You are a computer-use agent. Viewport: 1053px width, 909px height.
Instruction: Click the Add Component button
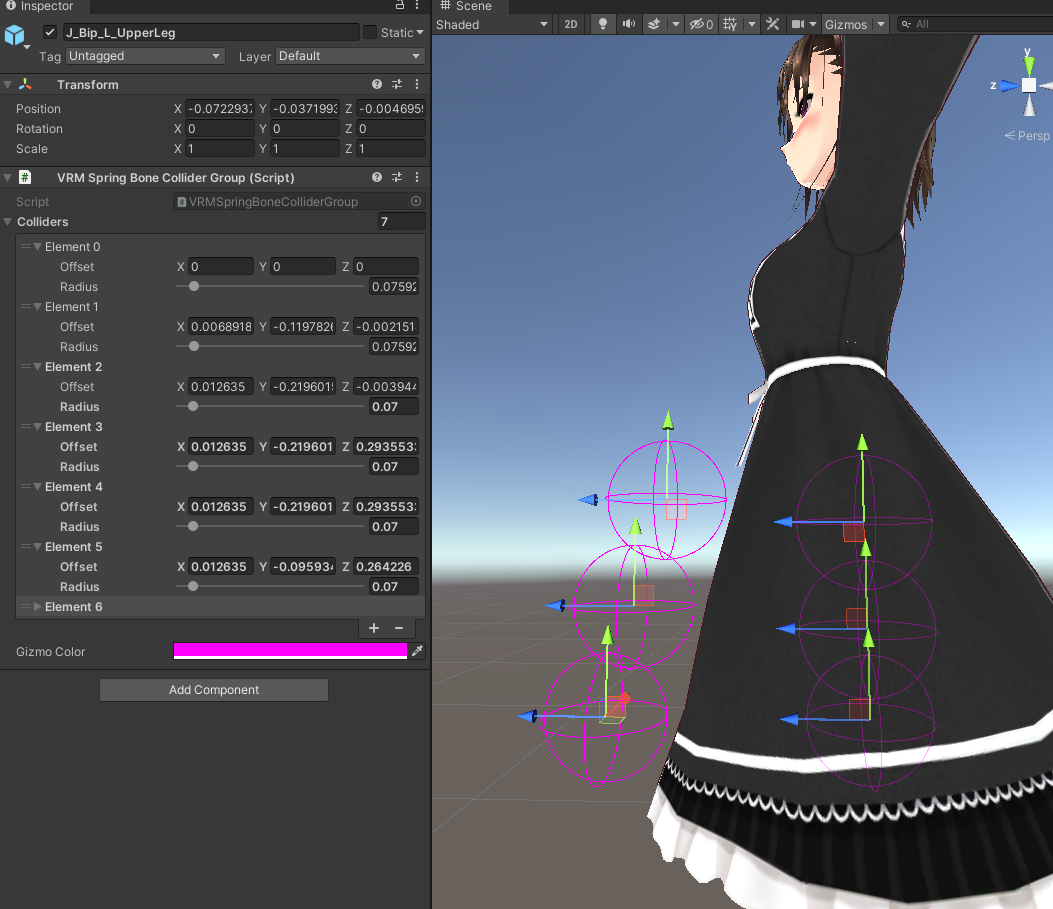pos(214,690)
